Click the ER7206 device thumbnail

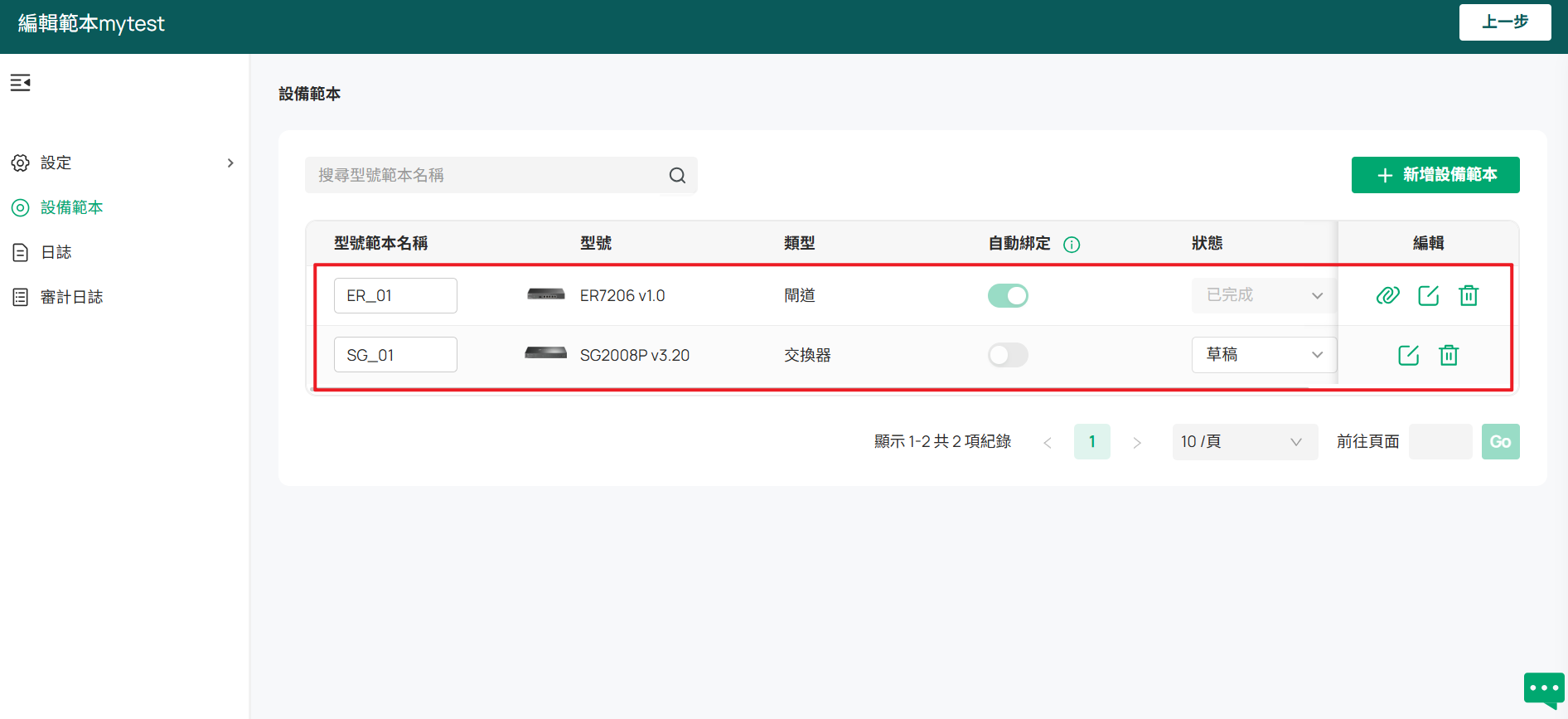546,294
